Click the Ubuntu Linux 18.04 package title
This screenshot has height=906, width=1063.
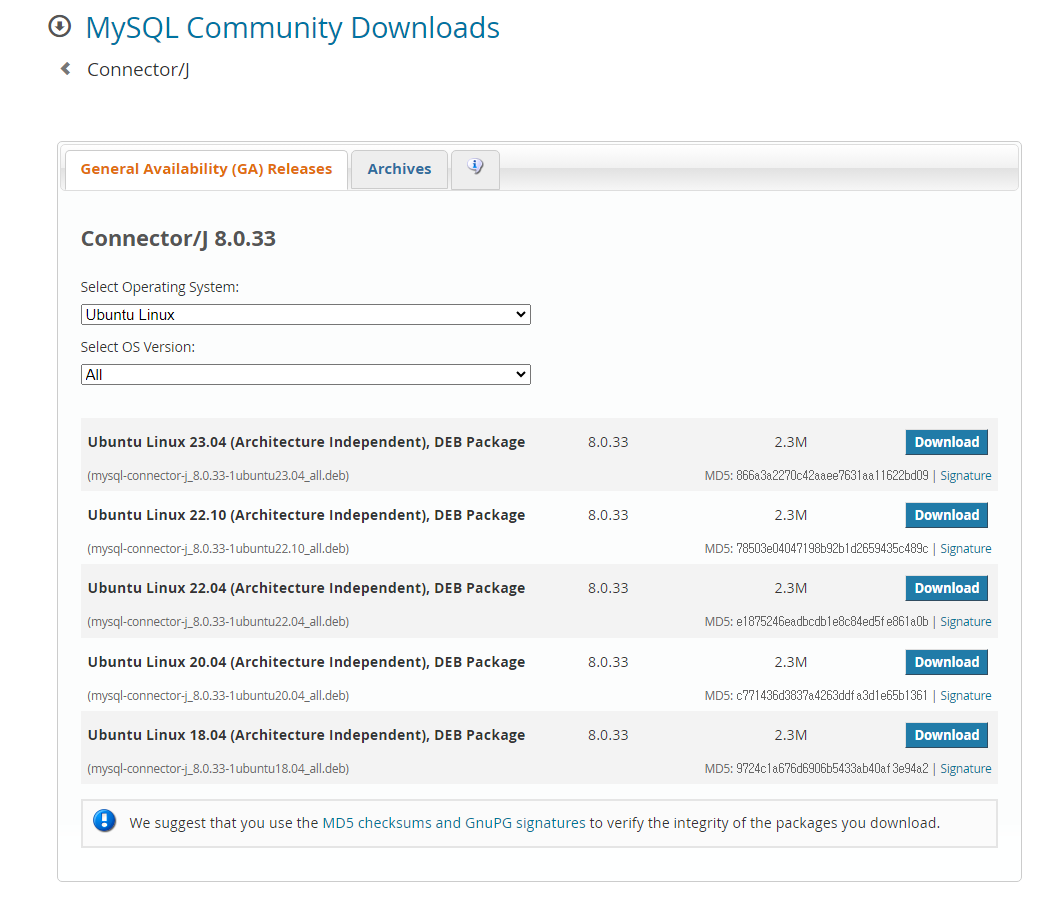point(306,736)
